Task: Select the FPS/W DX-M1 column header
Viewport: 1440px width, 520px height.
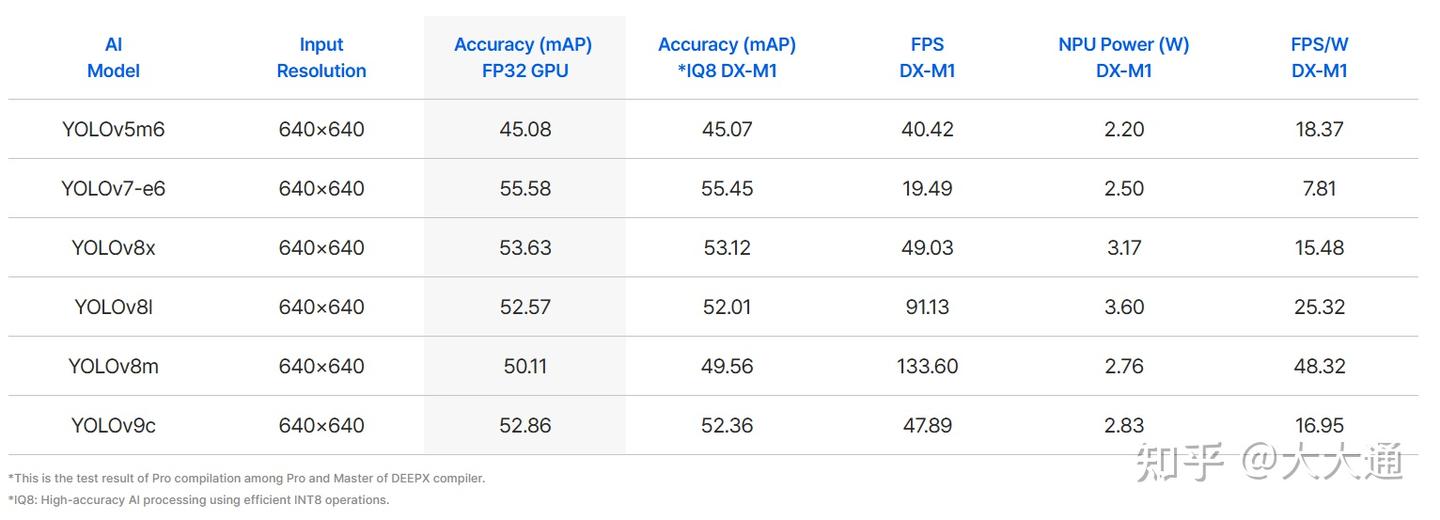Action: coord(1319,58)
